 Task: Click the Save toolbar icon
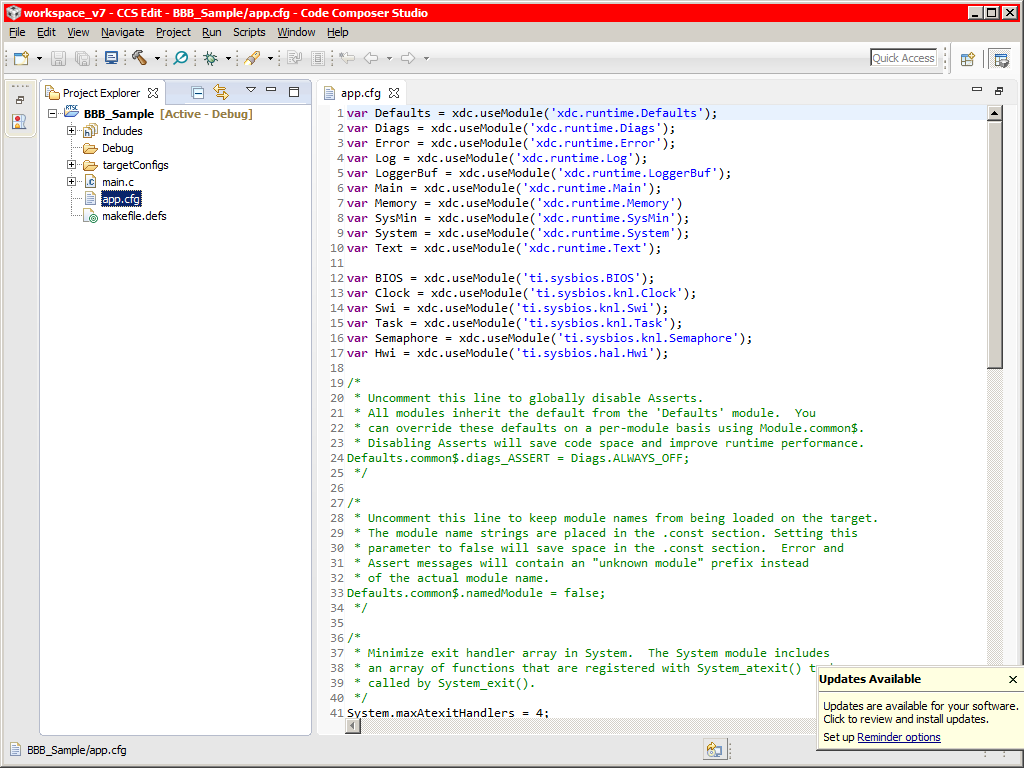click(x=58, y=58)
